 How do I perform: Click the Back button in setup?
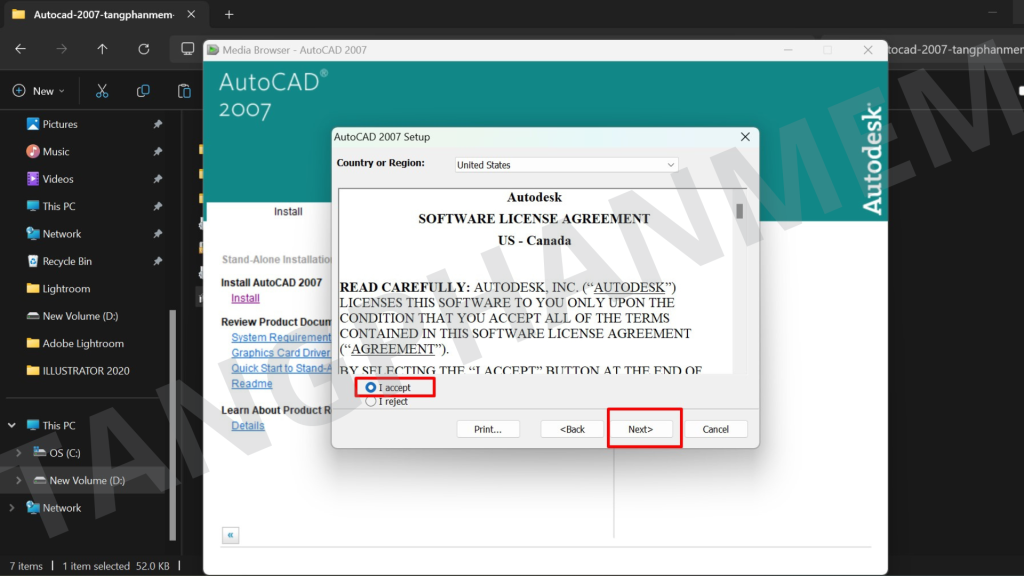click(572, 429)
